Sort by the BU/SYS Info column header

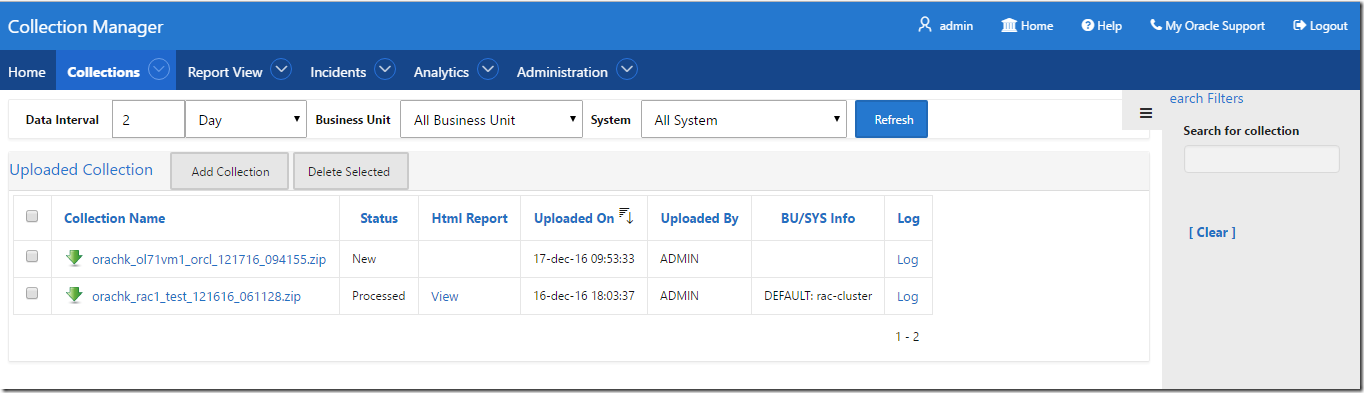(x=818, y=218)
